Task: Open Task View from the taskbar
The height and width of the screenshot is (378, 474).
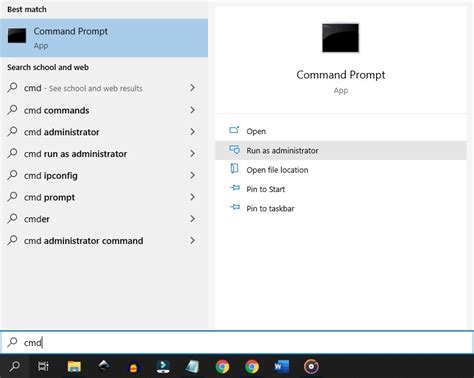Action: tap(43, 366)
